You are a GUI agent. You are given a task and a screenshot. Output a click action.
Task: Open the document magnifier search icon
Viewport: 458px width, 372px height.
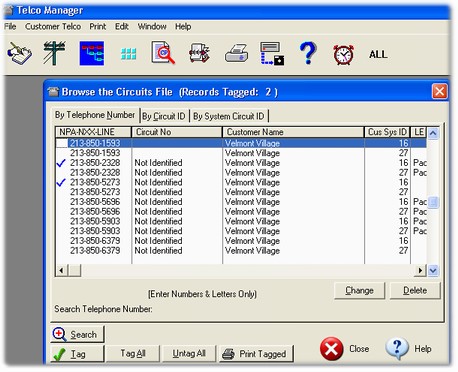click(x=163, y=53)
